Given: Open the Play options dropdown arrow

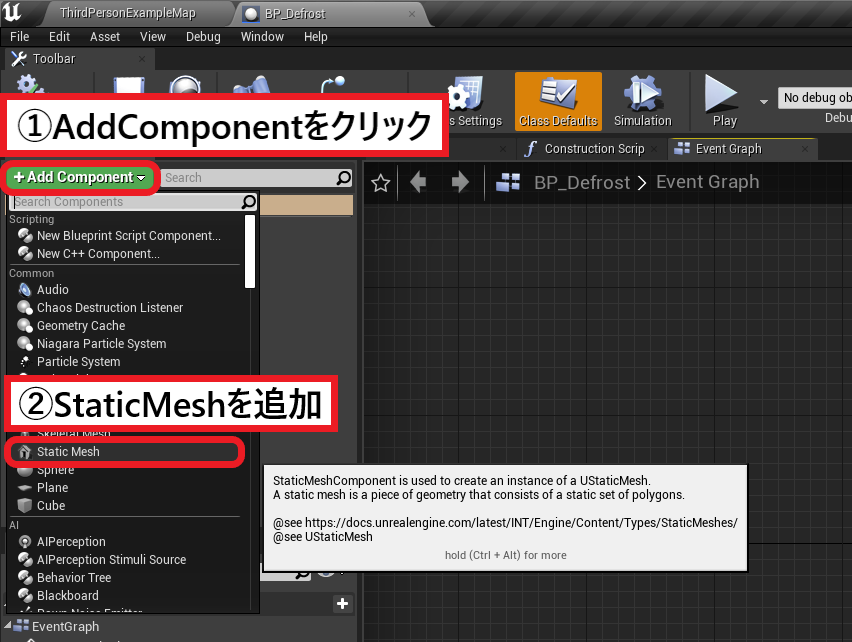Looking at the screenshot, I should [x=763, y=102].
